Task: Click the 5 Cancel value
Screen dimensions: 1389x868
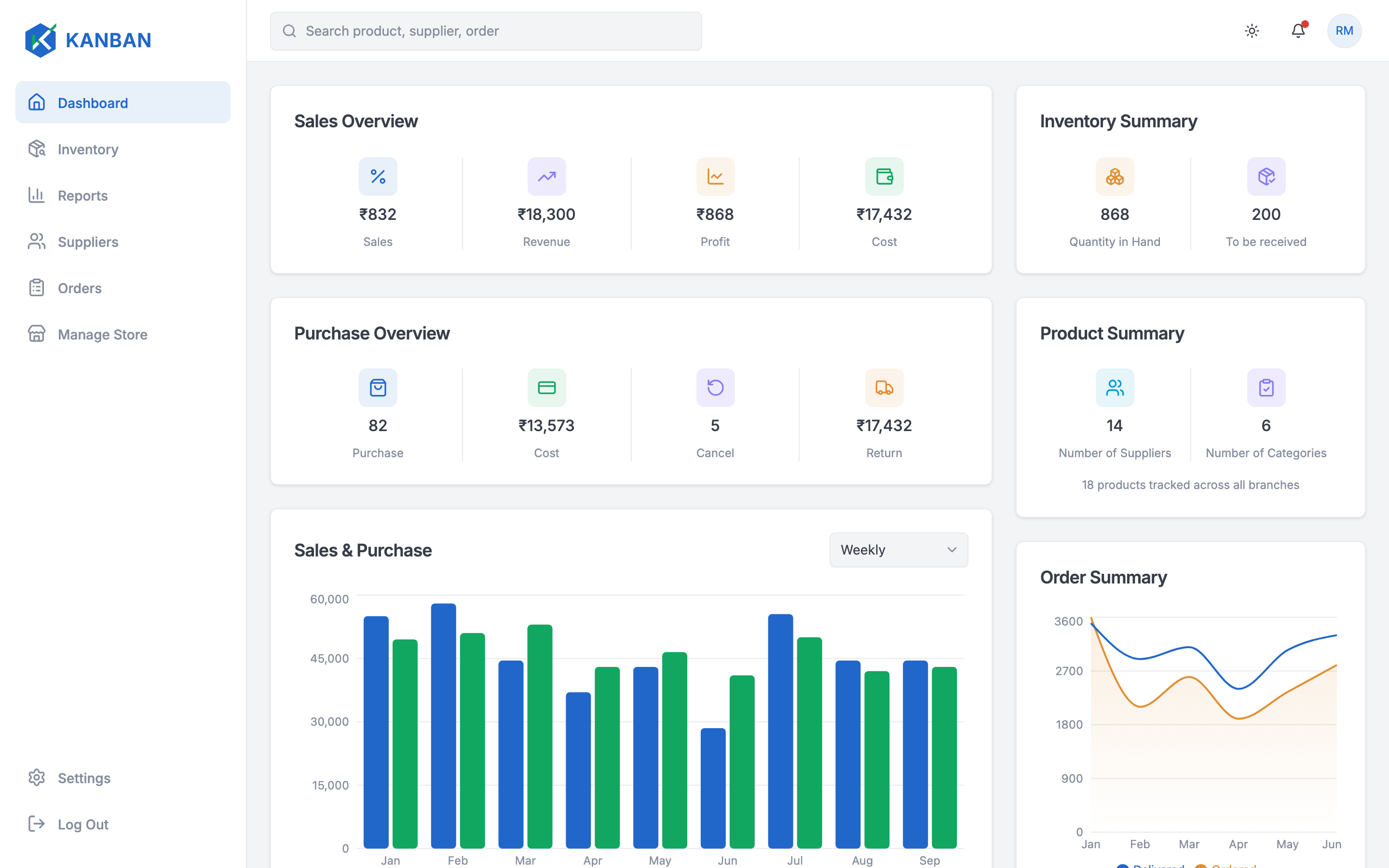Action: pyautogui.click(x=715, y=425)
